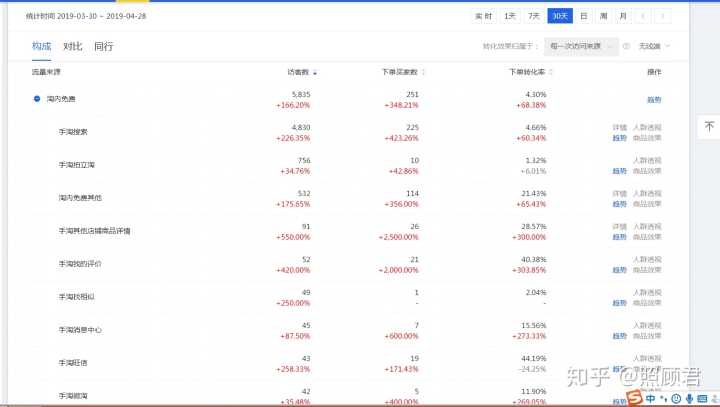Go to next date period arrow

pos(662,16)
